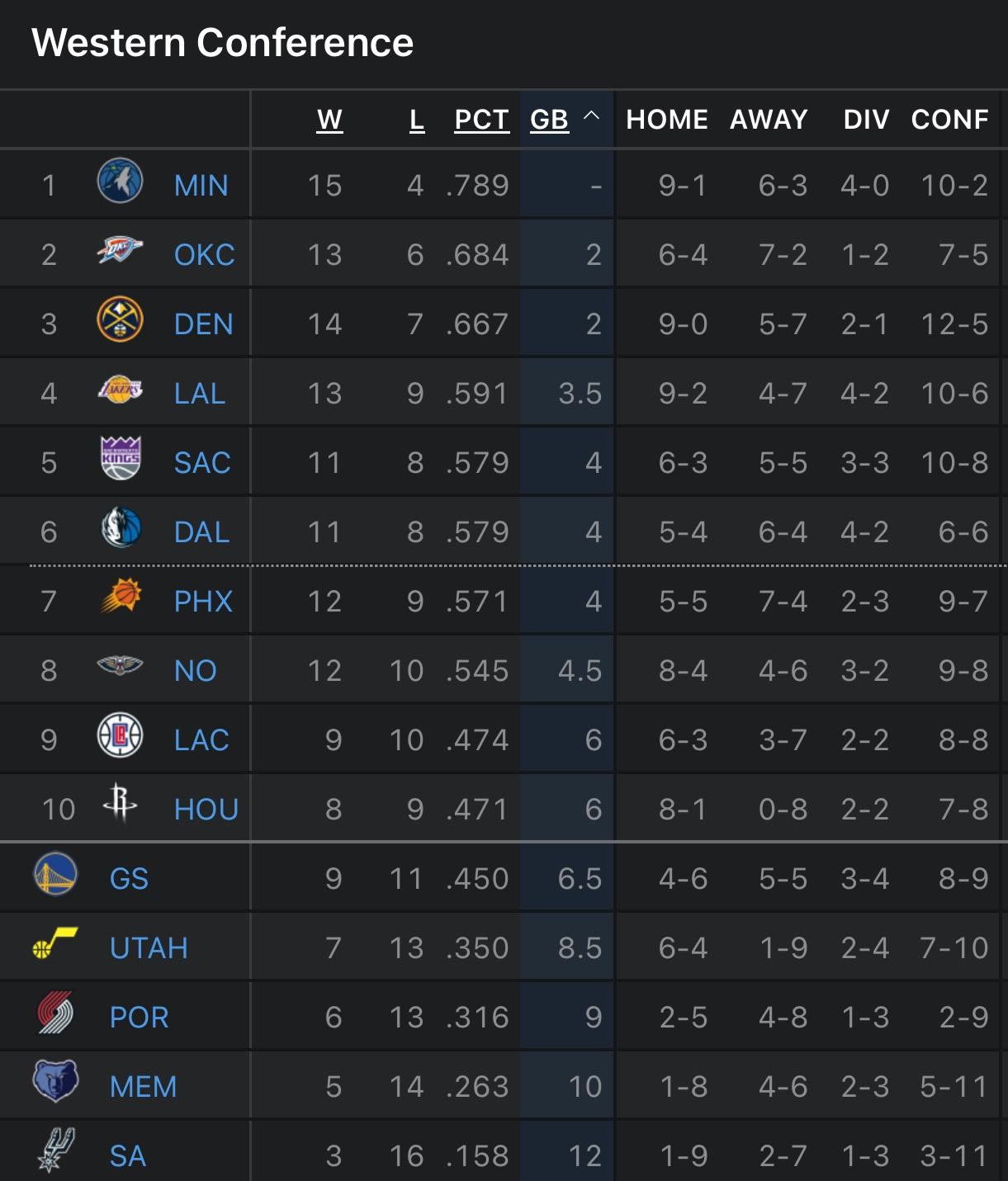
Task: Click the Phoenix Suns logo
Action: [121, 598]
